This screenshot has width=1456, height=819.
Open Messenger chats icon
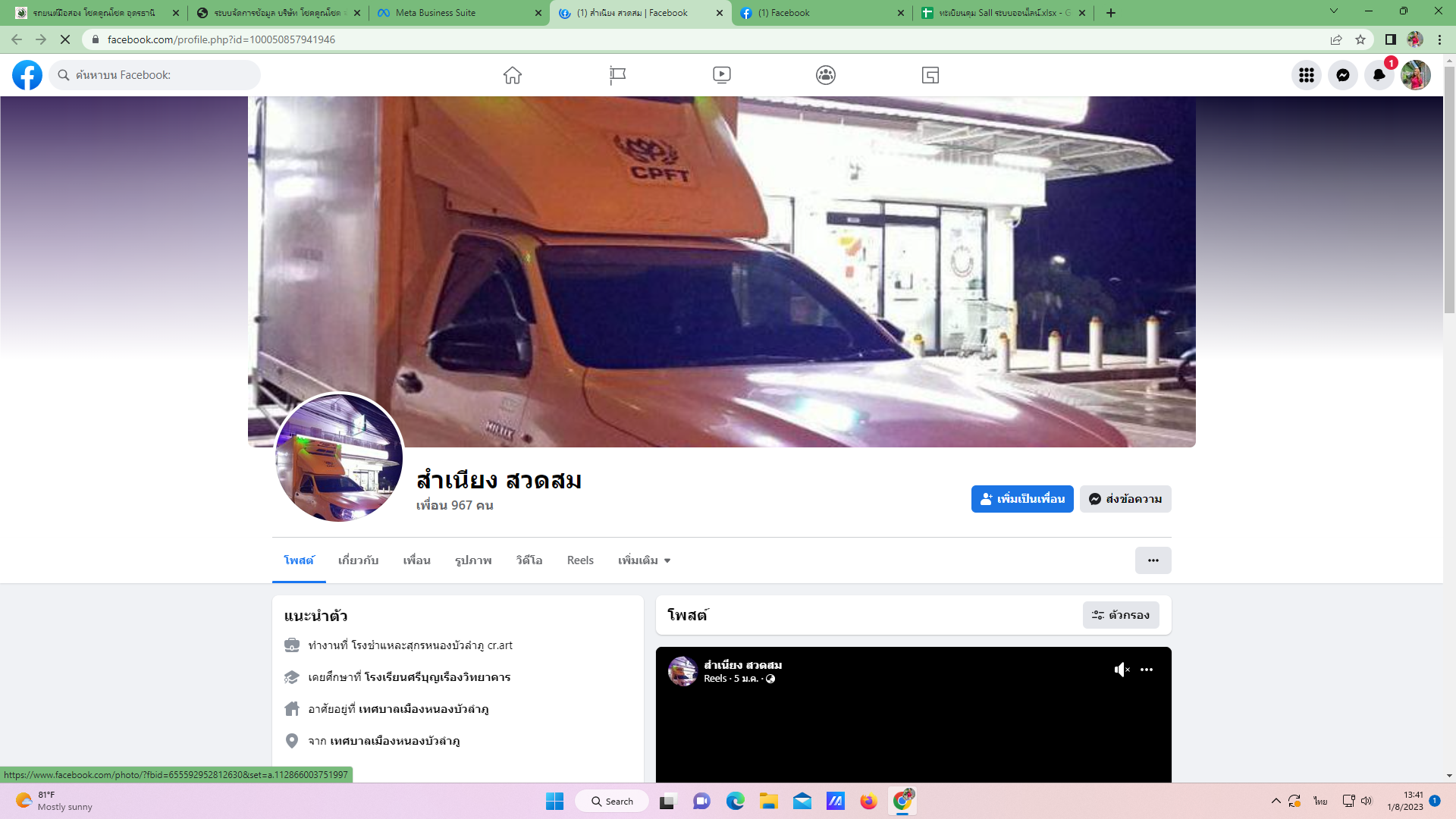(1342, 75)
